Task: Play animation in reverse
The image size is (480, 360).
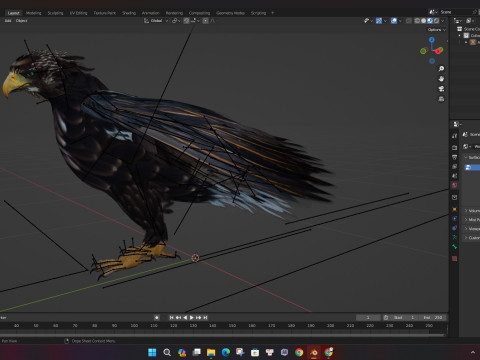Action: click(x=185, y=318)
